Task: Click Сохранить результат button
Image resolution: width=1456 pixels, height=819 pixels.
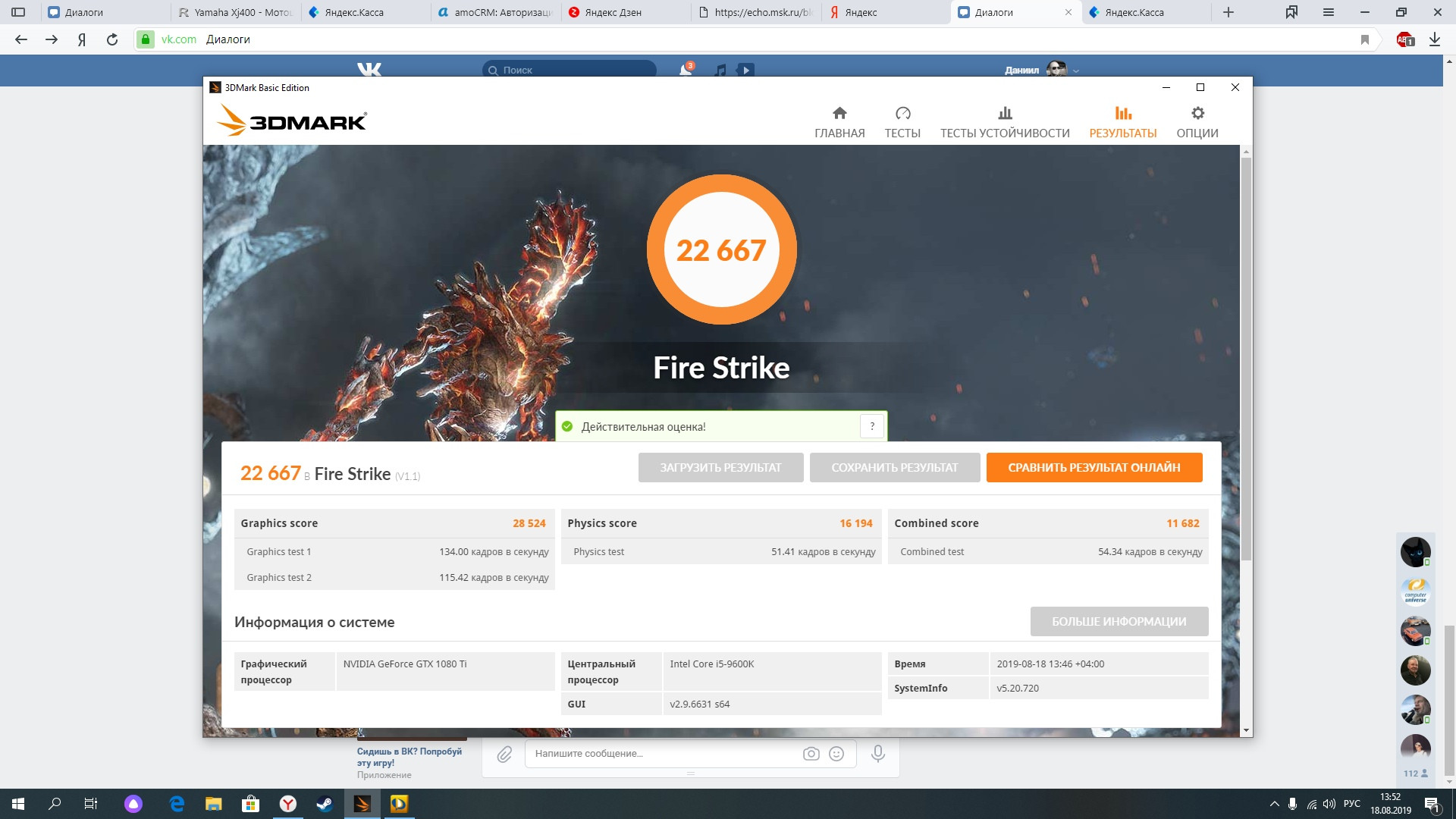Action: [894, 468]
